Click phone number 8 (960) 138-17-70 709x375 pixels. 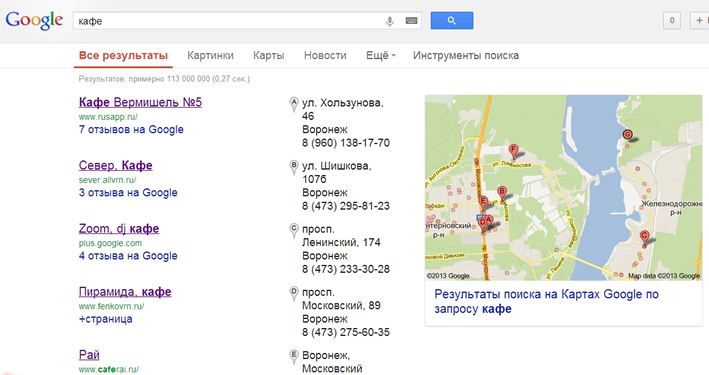[x=346, y=143]
